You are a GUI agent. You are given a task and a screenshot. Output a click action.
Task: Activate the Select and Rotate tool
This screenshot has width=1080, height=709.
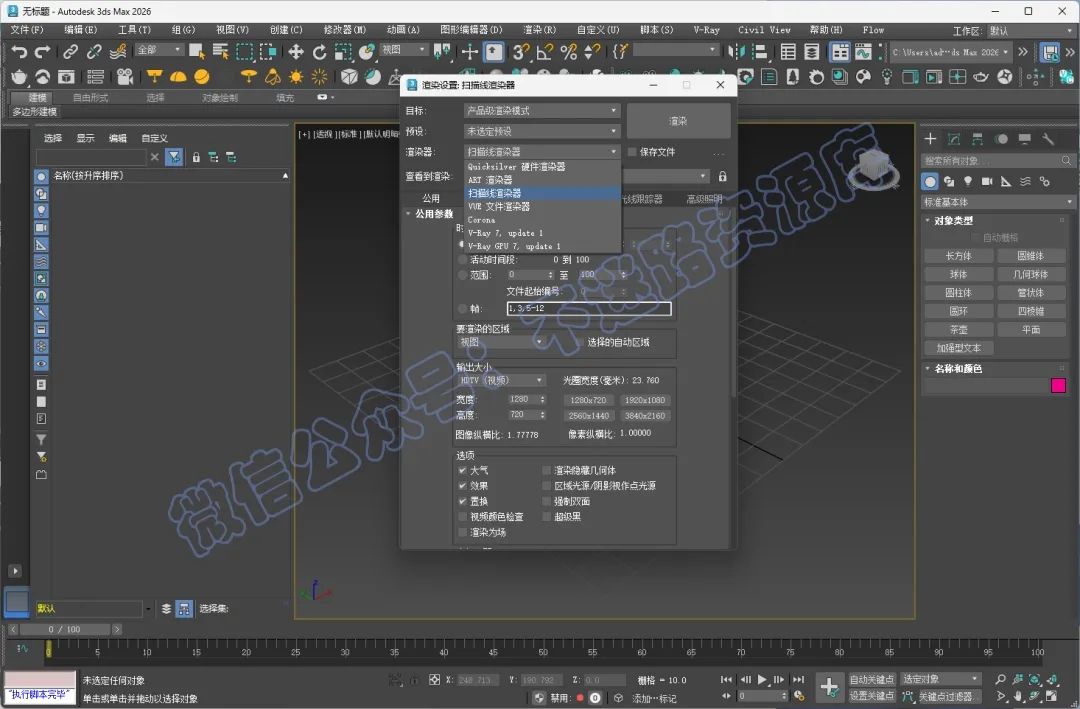319,52
